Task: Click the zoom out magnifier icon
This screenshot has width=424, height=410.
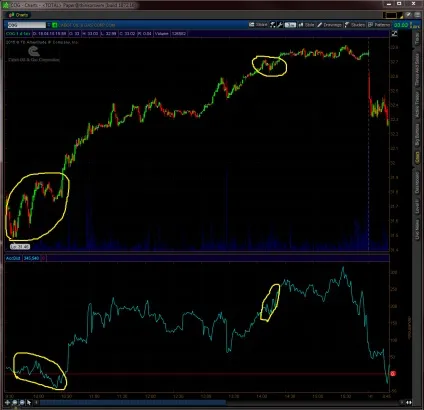Action: click(22, 403)
